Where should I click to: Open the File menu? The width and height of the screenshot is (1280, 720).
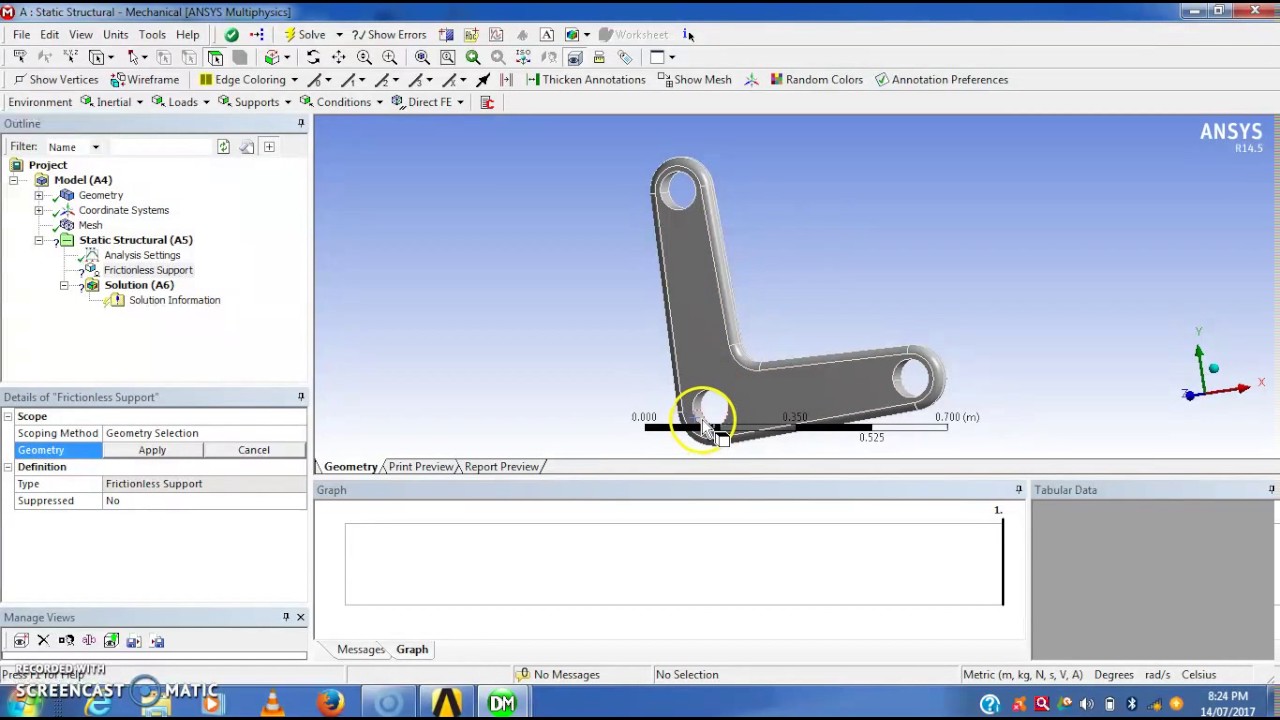click(21, 34)
